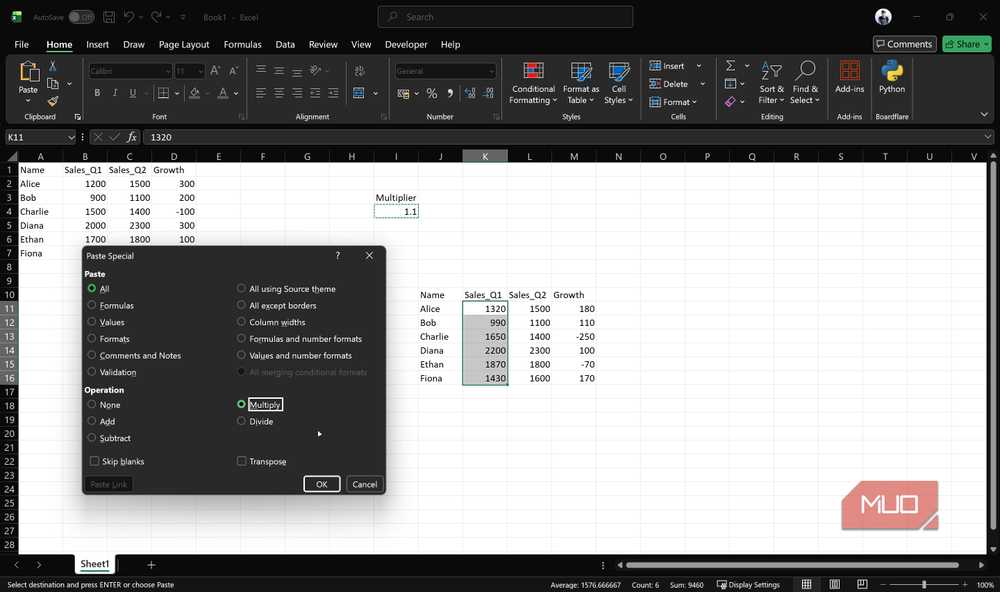
Task: Toggle Underline formatting
Action: 133,93
